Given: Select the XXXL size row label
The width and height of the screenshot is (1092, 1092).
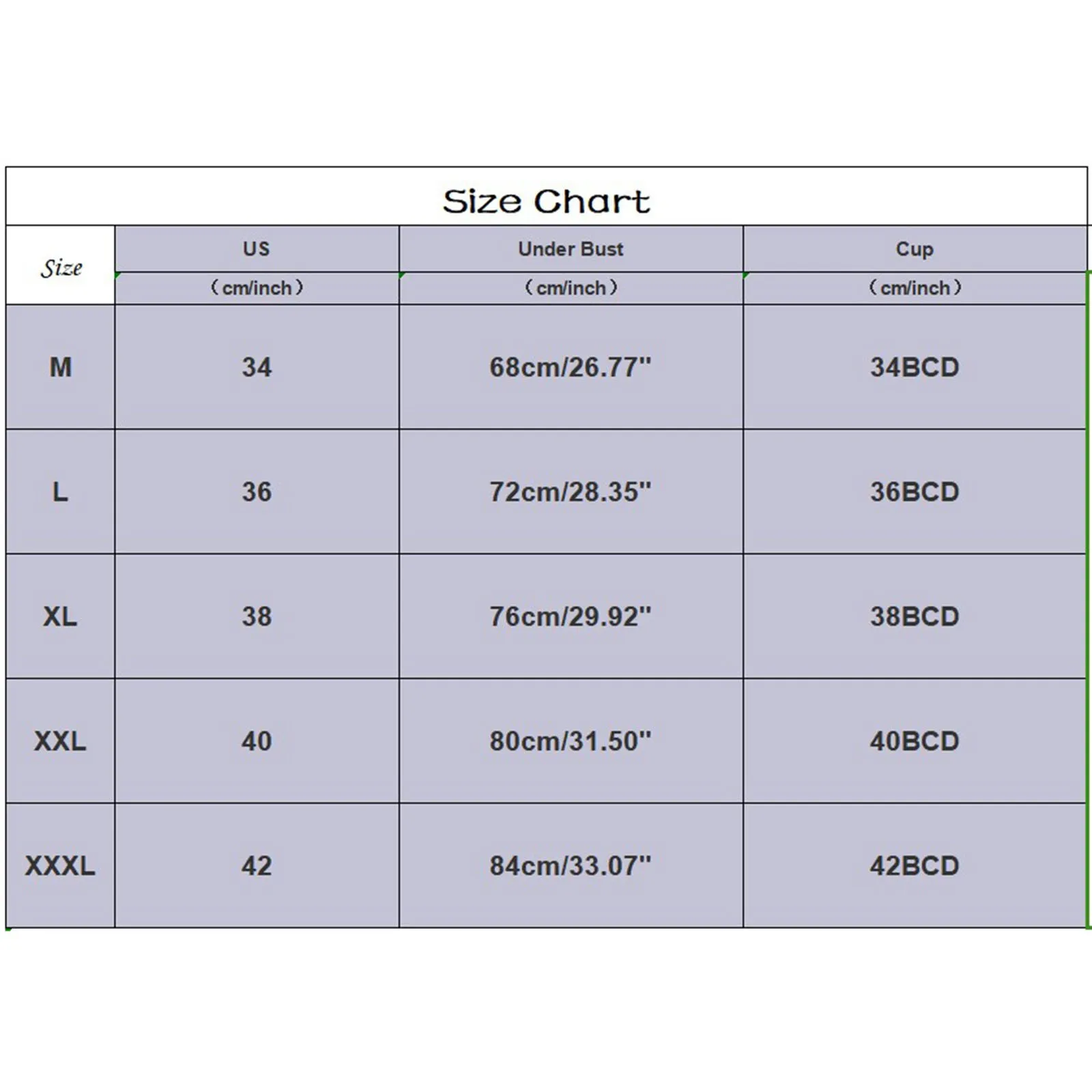Looking at the screenshot, I should (61, 865).
